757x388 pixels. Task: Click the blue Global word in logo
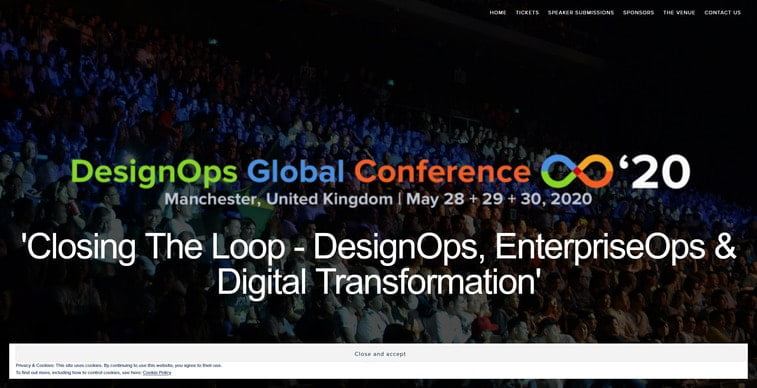tap(295, 171)
